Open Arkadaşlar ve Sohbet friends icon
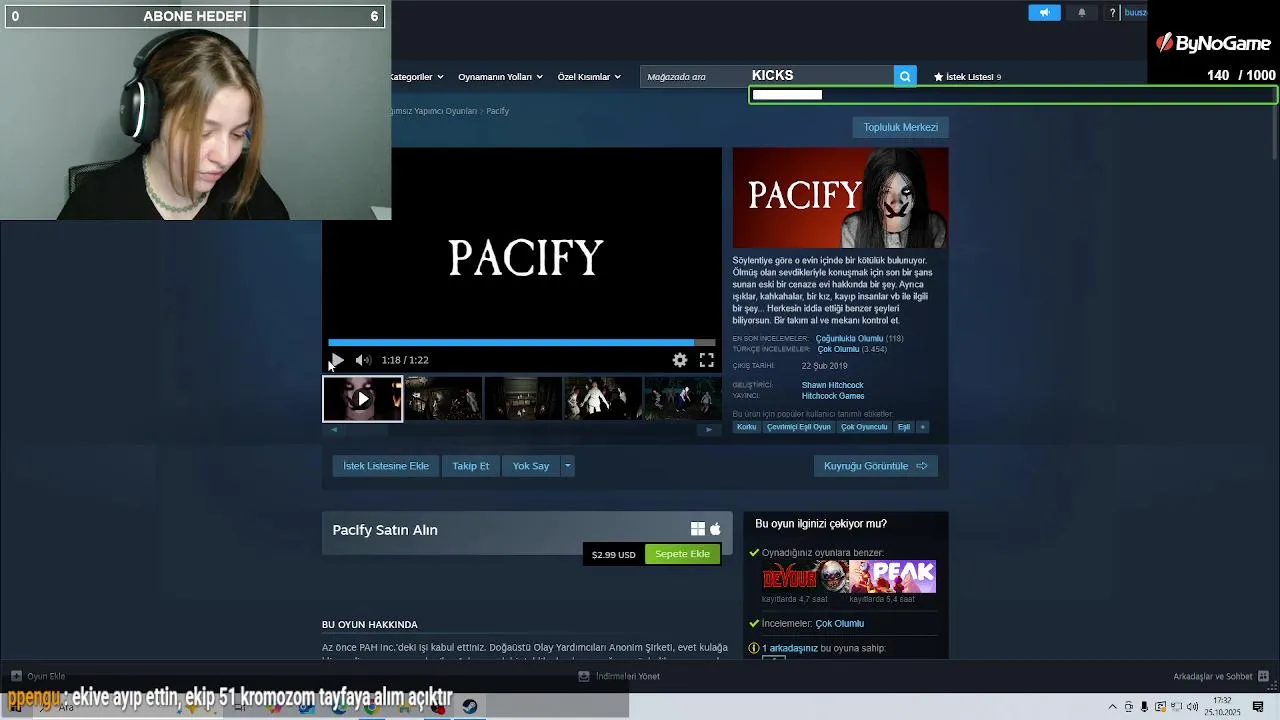Image resolution: width=1280 pixels, height=720 pixels. tap(1264, 676)
